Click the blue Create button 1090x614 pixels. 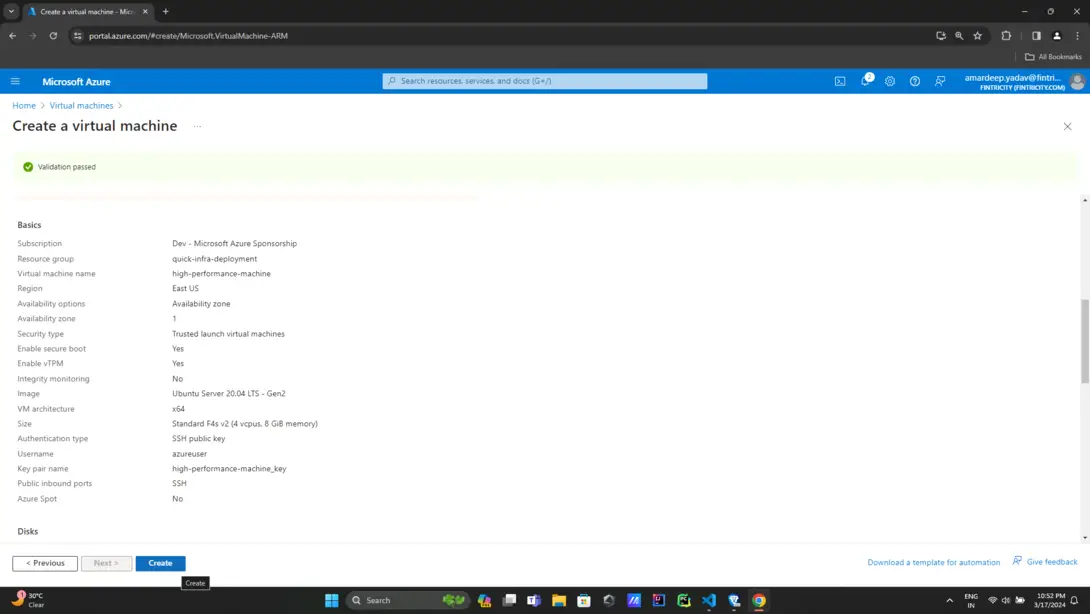click(161, 563)
